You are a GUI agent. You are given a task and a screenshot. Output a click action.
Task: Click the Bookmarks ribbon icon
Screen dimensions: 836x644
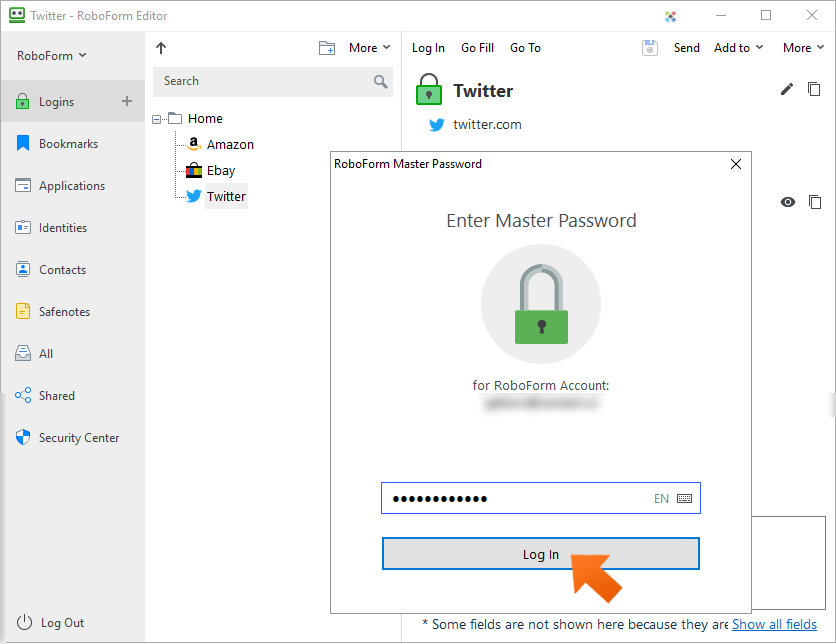click(23, 143)
